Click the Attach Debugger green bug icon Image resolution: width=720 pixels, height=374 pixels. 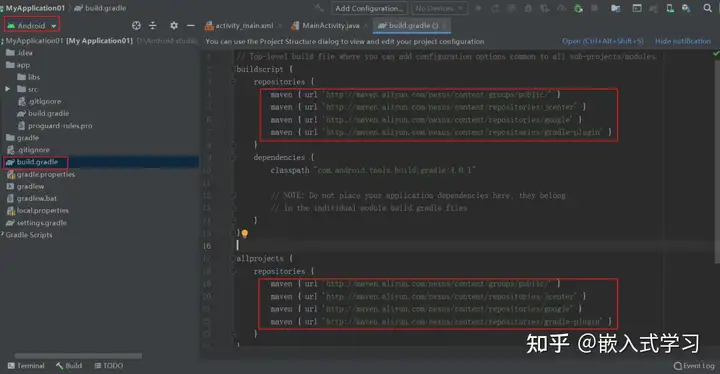click(579, 8)
